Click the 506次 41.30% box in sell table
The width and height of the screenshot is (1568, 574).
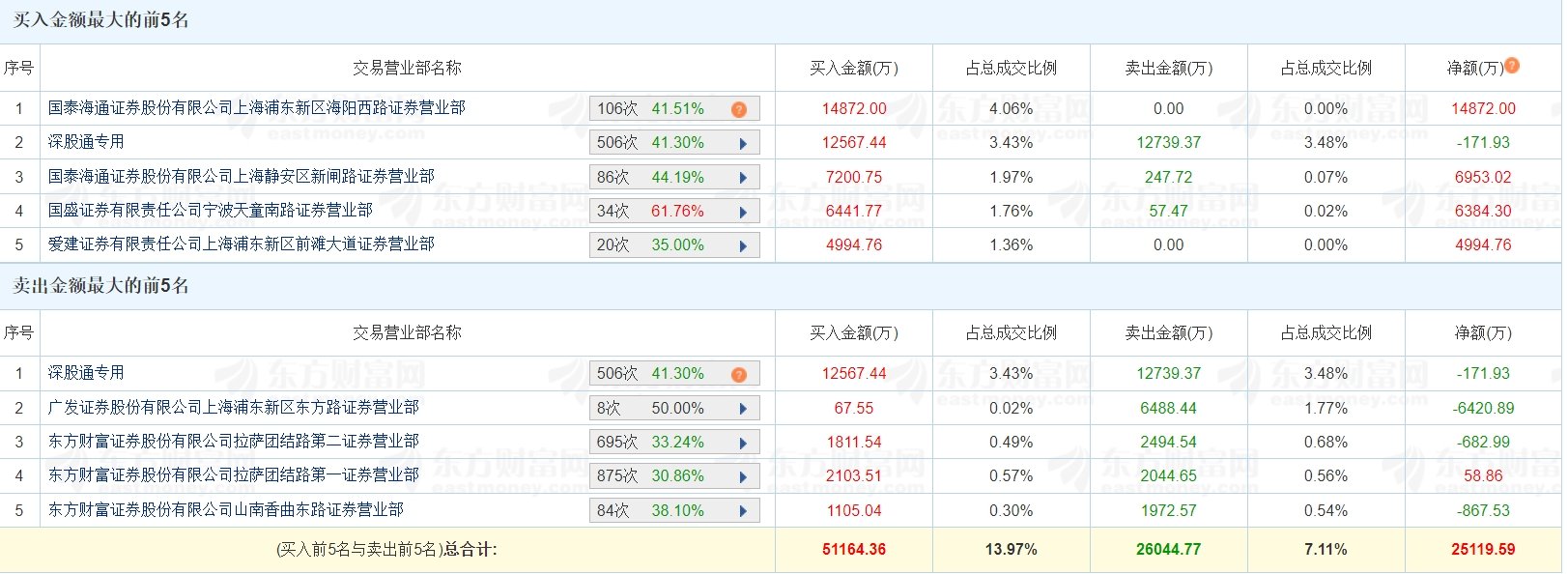[674, 374]
